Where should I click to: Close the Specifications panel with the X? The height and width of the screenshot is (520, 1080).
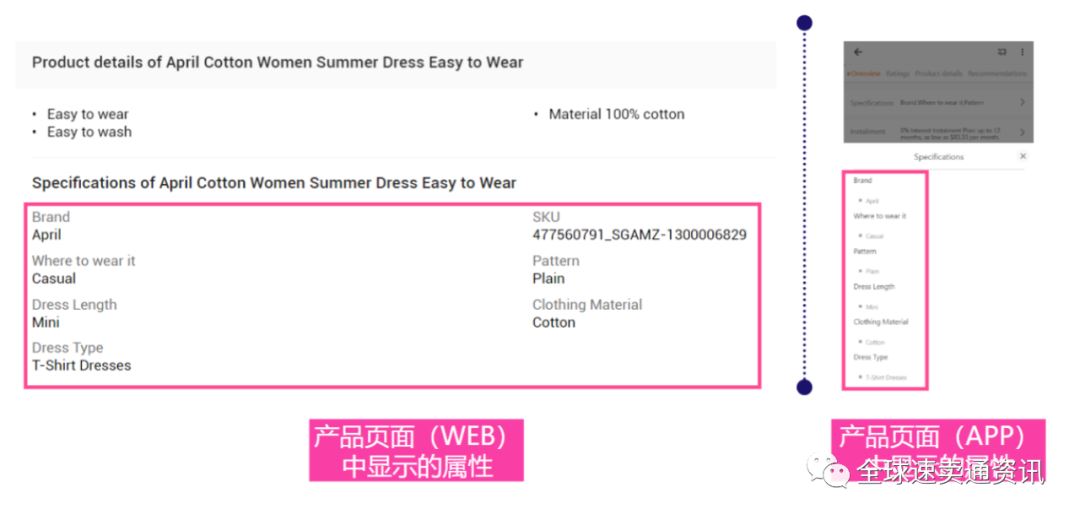1023,156
